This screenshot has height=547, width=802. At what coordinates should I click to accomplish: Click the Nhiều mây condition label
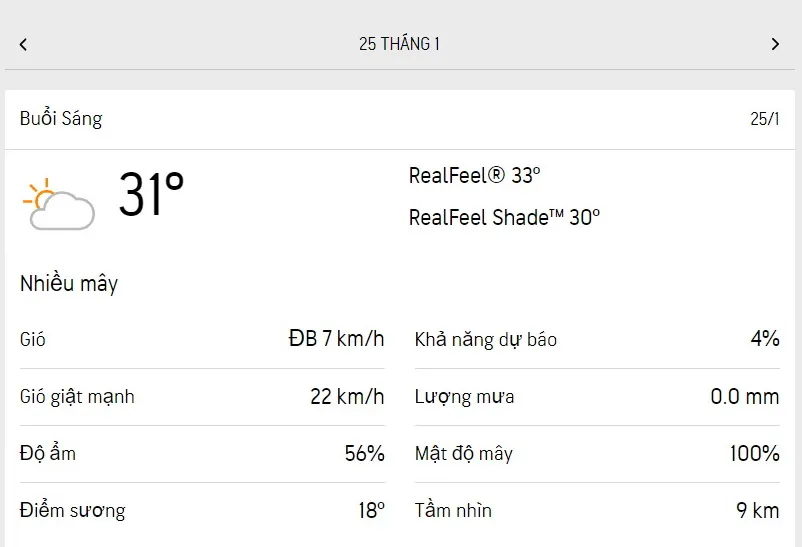pyautogui.click(x=69, y=284)
